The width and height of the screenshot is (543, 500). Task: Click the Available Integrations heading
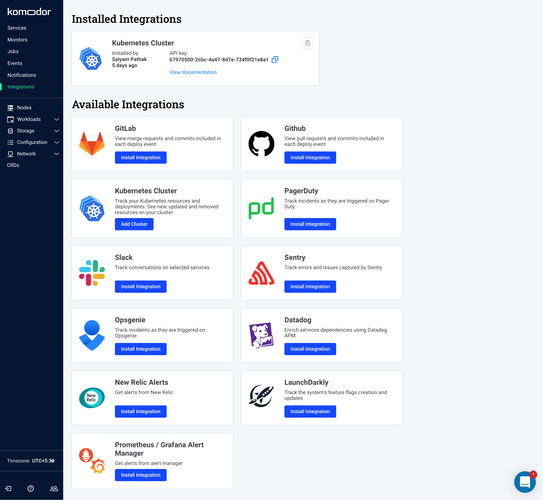click(x=128, y=104)
